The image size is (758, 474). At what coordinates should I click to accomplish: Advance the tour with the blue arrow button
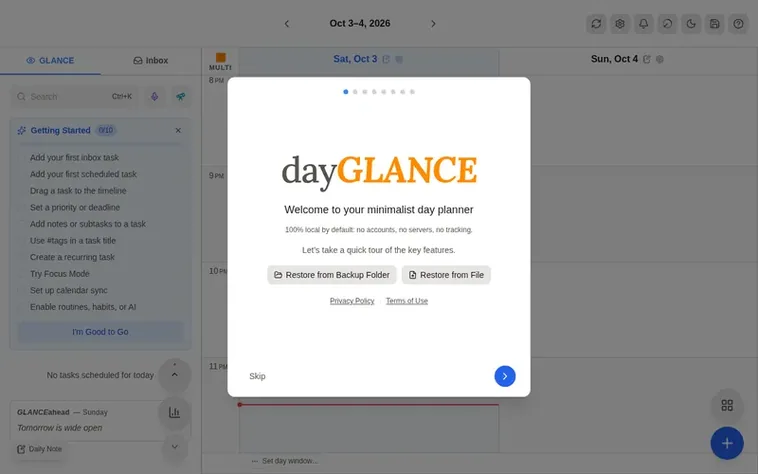[x=505, y=376]
